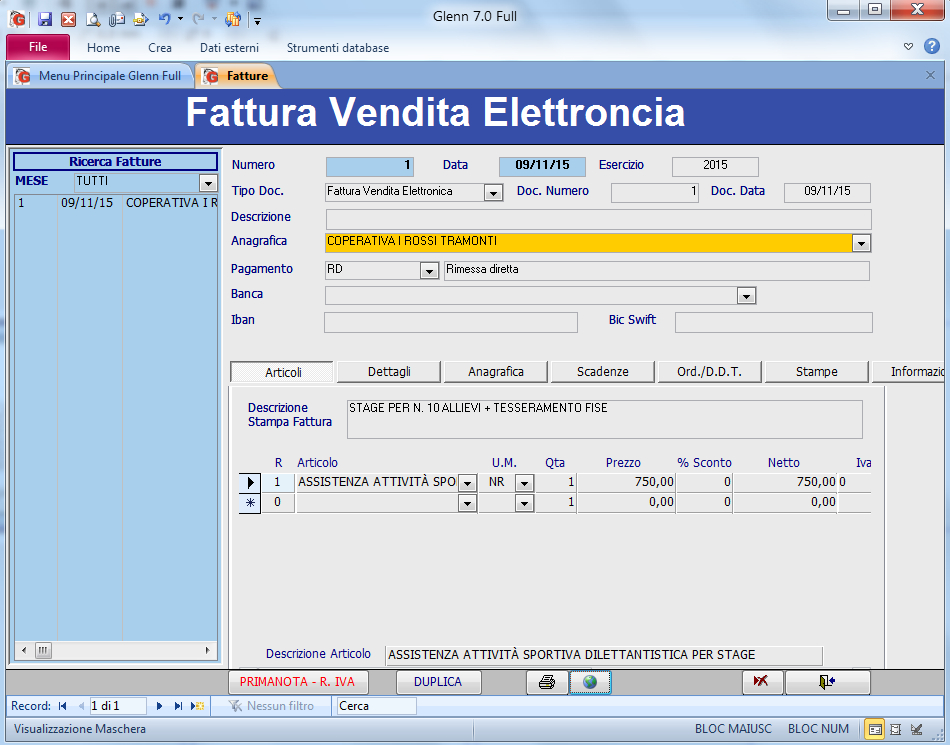Go to previous record arrow
The width and height of the screenshot is (950, 745).
point(81,706)
